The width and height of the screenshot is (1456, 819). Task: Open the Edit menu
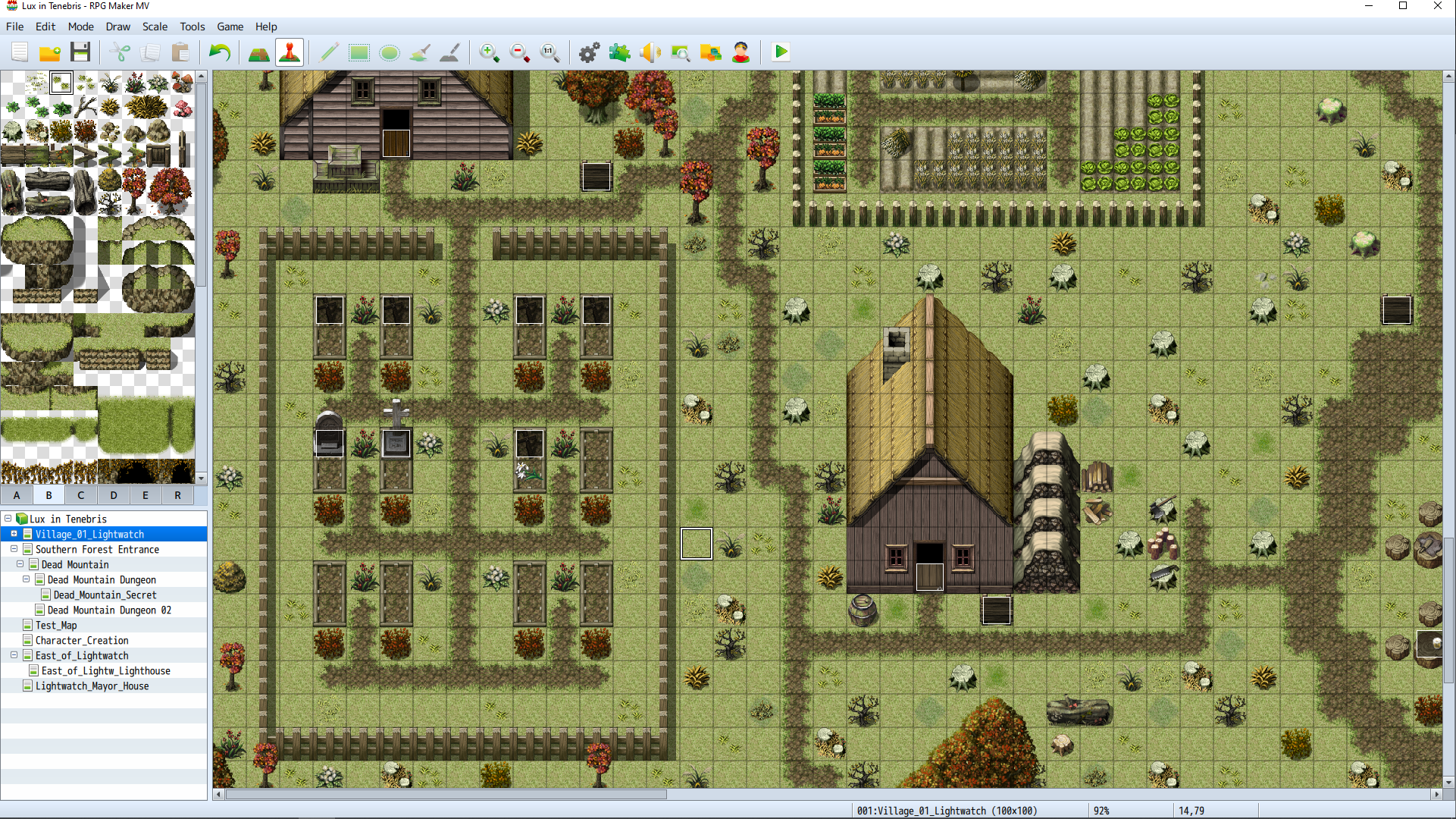tap(45, 27)
